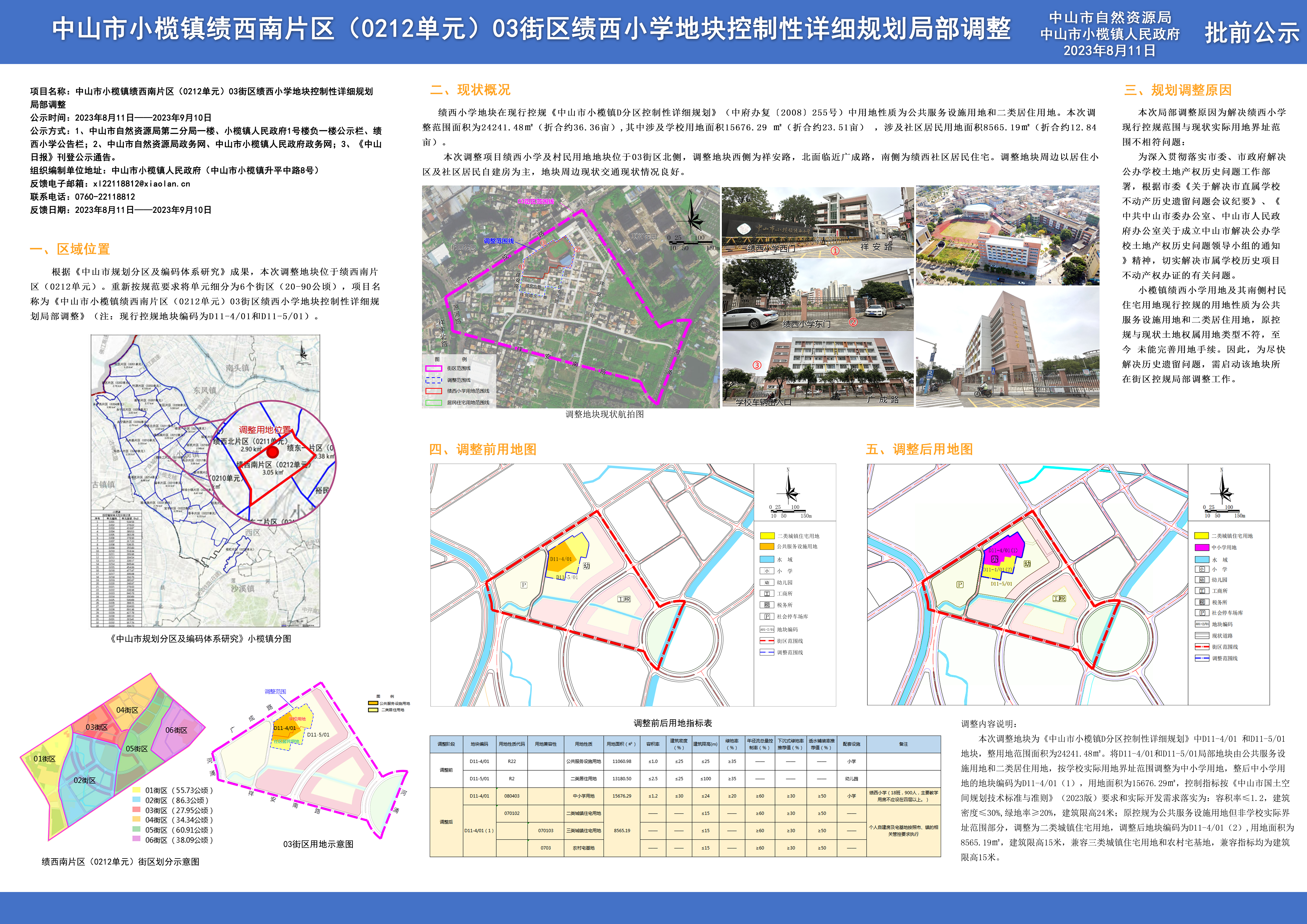Click 幼 kindergarten symbol on 调整前用地图
Viewport: 1307px width, 924px height.
pyautogui.click(x=586, y=565)
